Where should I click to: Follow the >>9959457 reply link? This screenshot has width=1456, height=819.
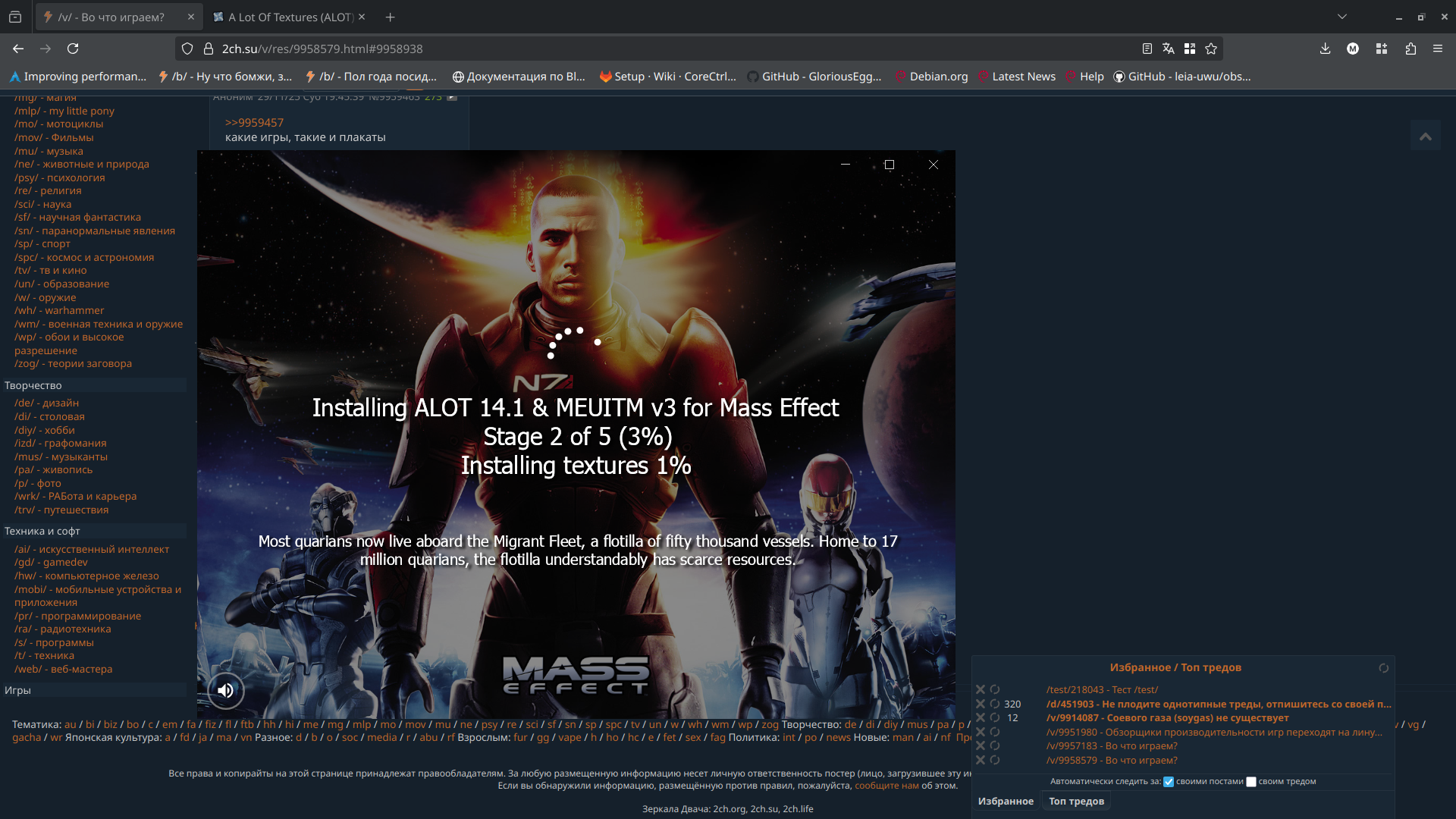(x=254, y=123)
